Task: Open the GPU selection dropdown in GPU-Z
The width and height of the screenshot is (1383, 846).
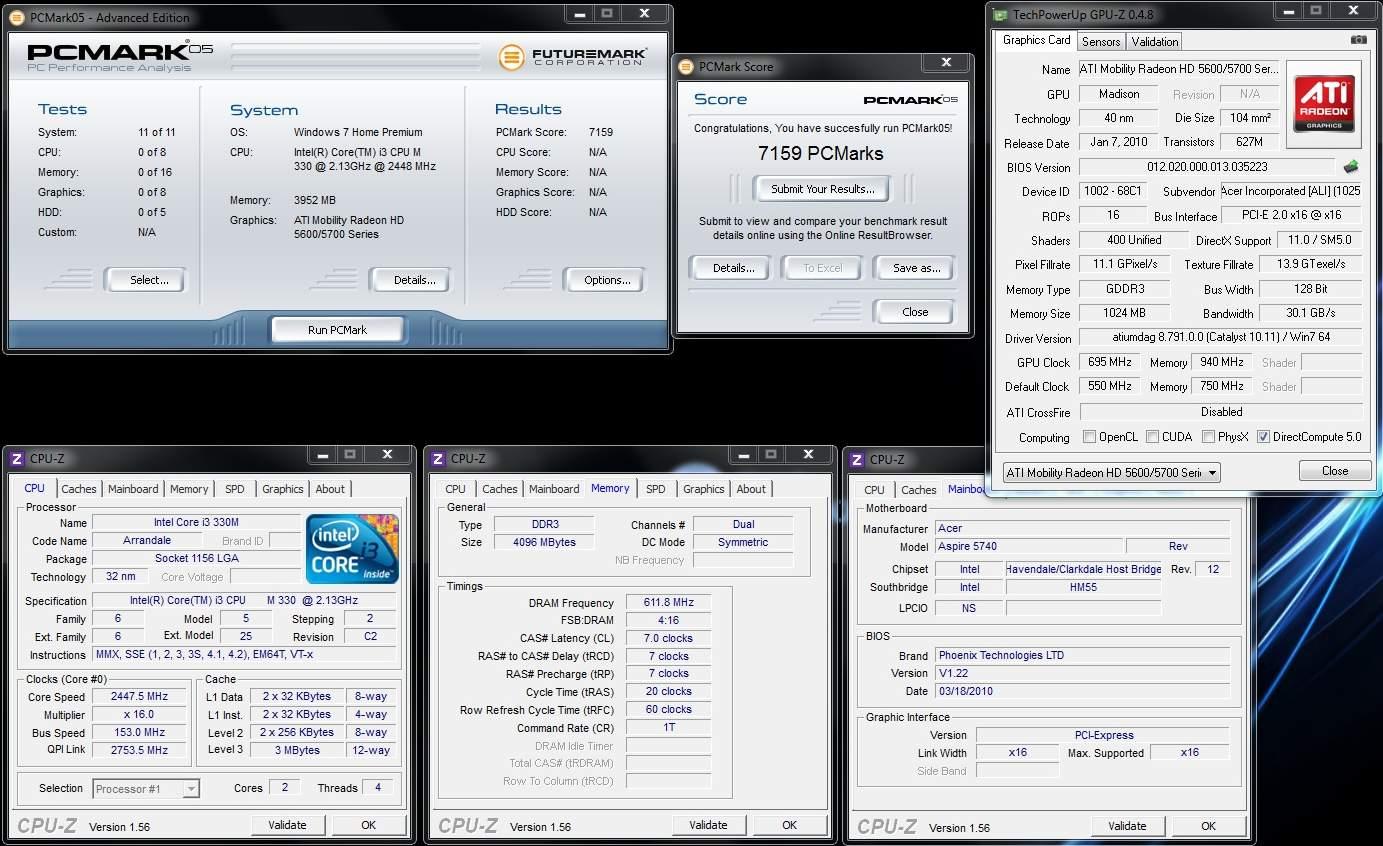Action: 1112,472
